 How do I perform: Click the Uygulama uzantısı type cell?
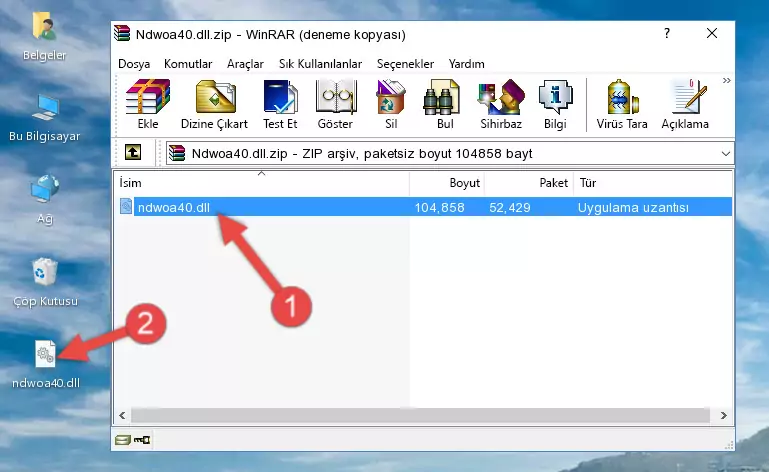633,208
